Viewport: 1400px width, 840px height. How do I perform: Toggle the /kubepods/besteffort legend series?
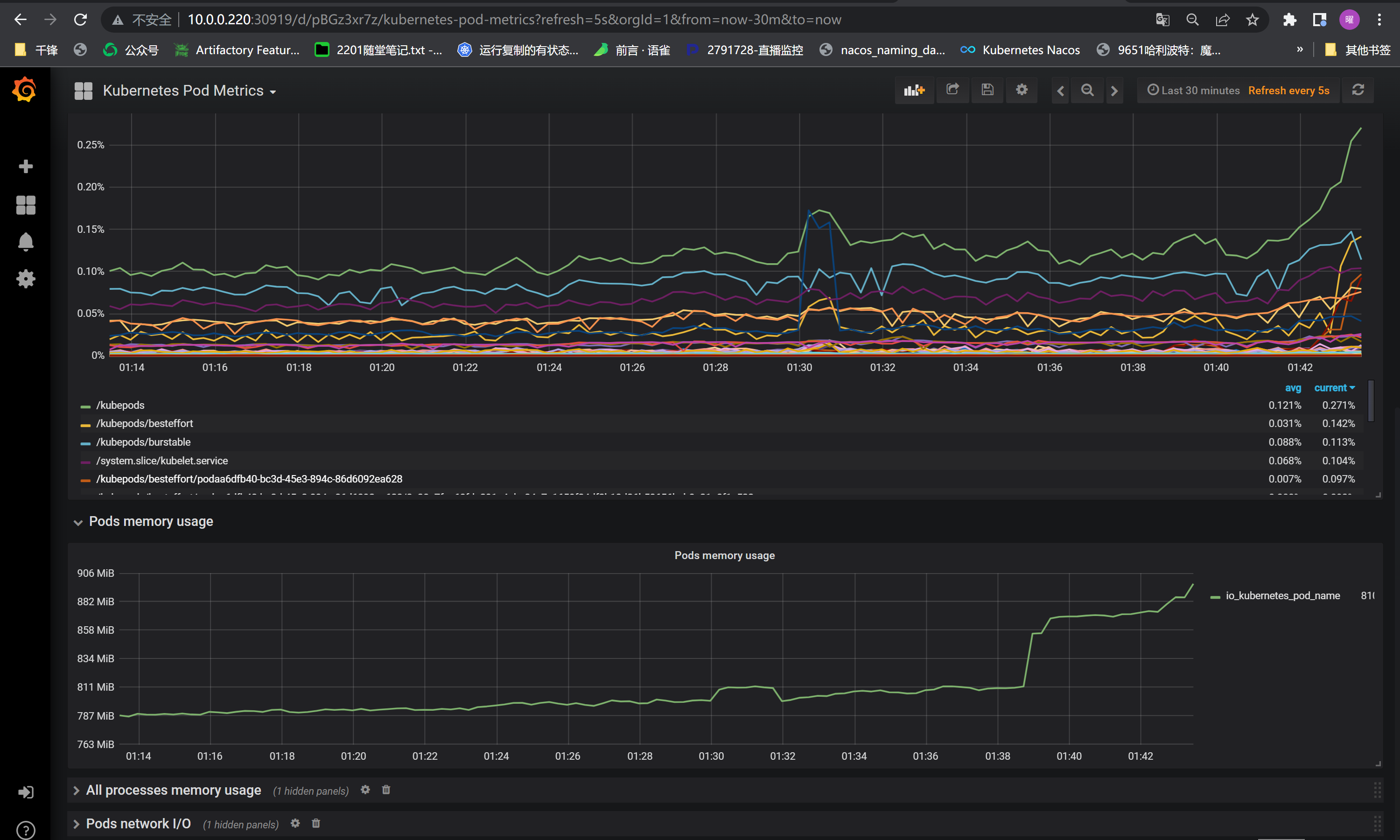tap(144, 423)
